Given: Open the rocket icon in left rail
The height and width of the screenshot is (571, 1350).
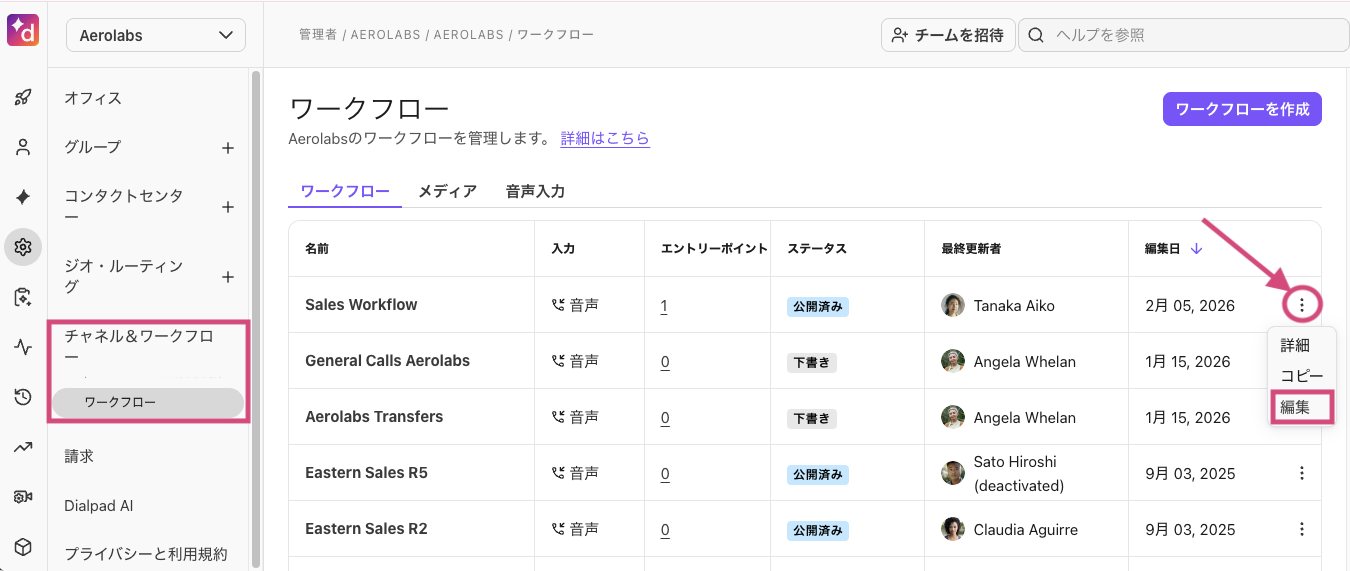Looking at the screenshot, I should click(x=23, y=97).
